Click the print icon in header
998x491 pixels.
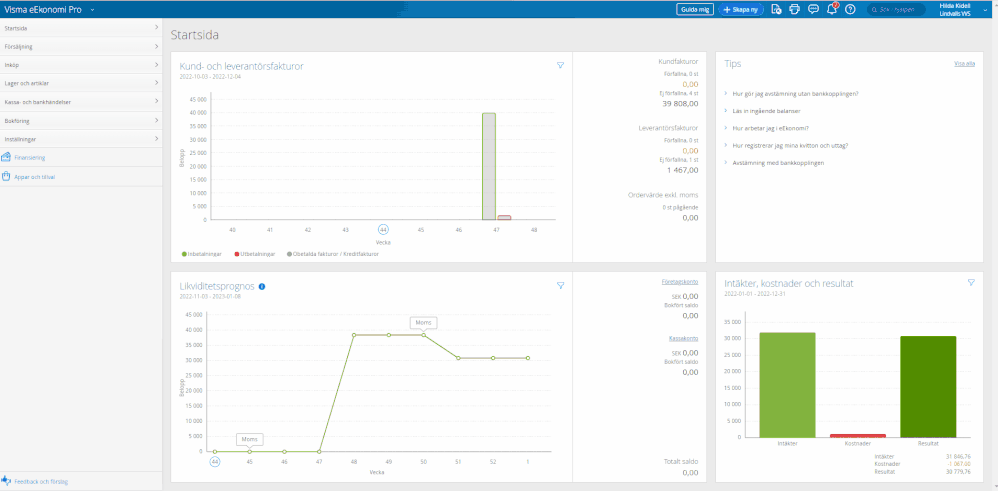(x=794, y=9)
